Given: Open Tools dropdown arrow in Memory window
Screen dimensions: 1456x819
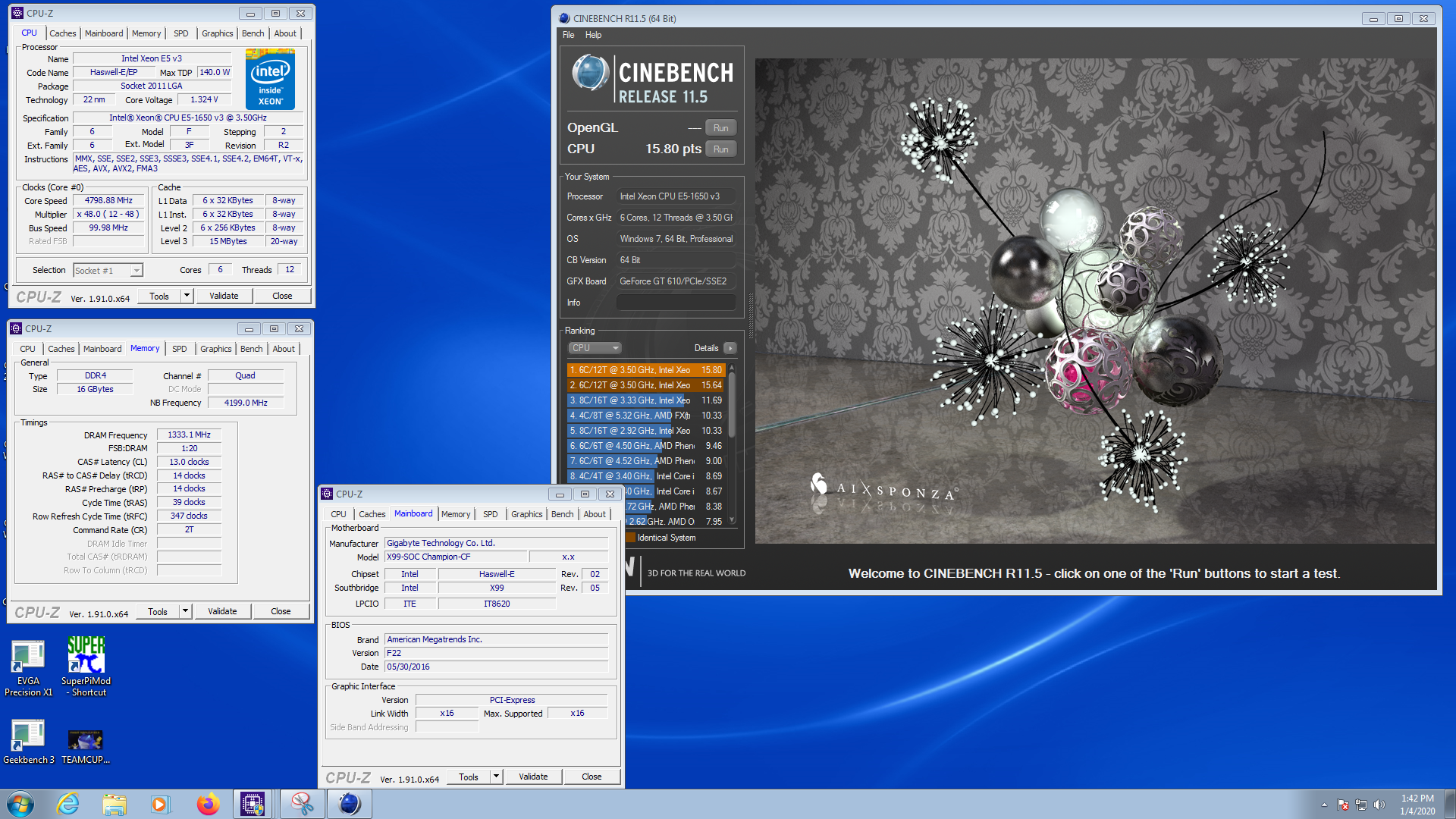Looking at the screenshot, I should point(185,611).
